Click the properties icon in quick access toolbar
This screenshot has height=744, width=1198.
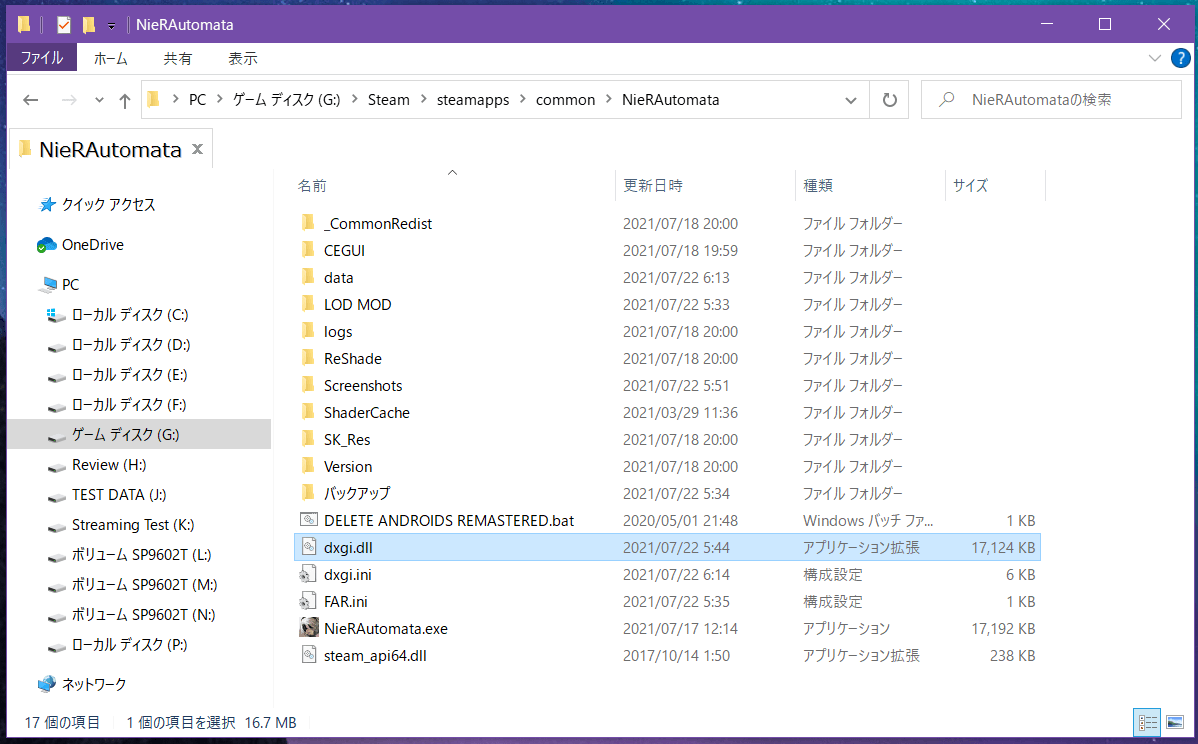pyautogui.click(x=64, y=24)
